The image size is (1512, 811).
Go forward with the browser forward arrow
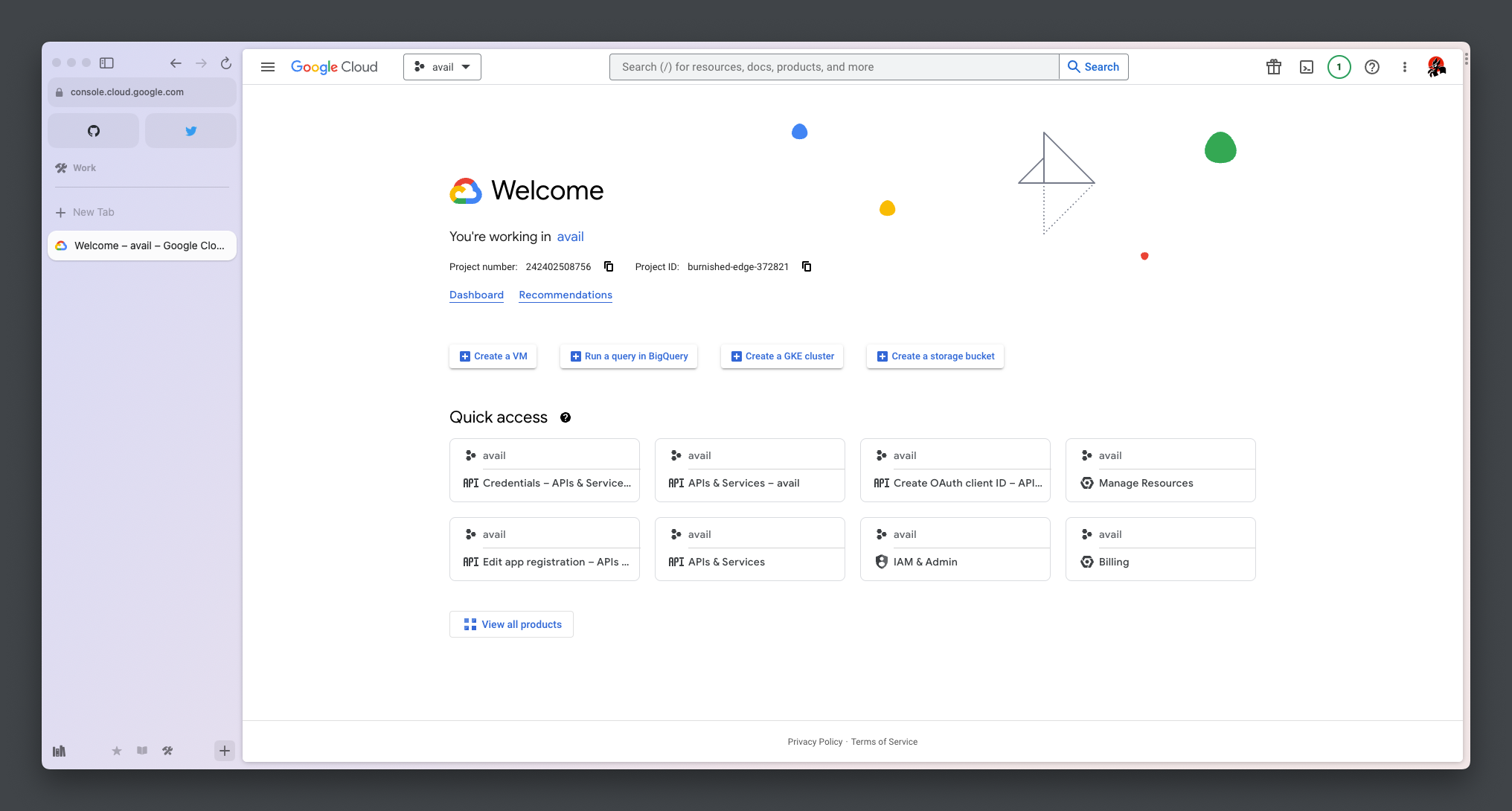point(201,63)
